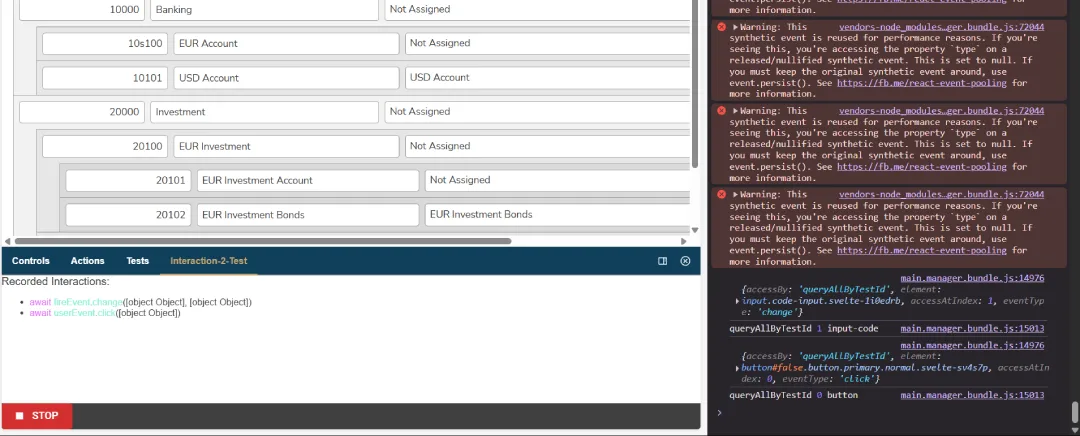Image resolution: width=1080 pixels, height=436 pixels.
Task: Click the code field showing 10s100
Action: click(105, 43)
